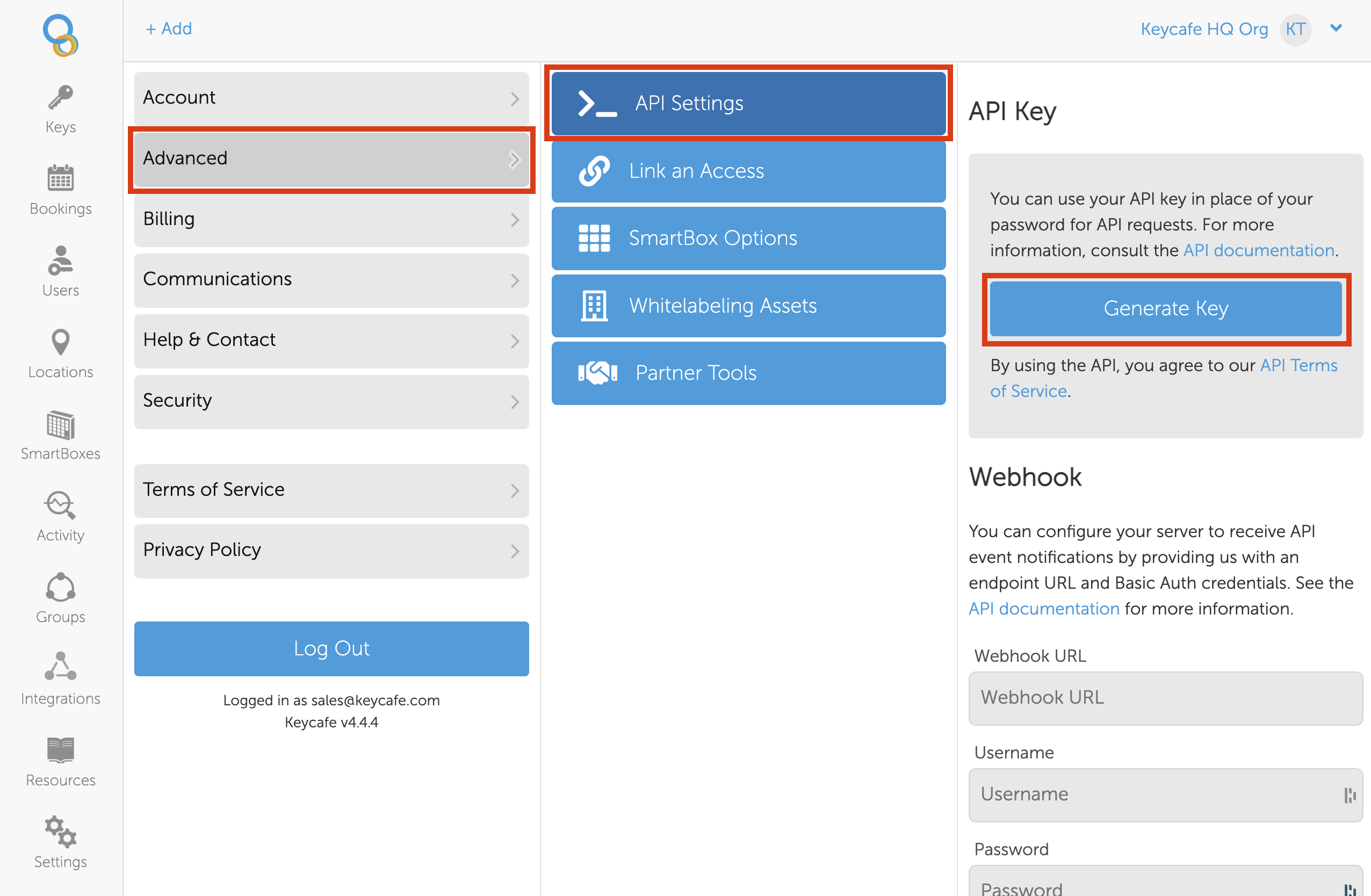
Task: Open API documentation link in Webhook section
Action: click(1044, 609)
